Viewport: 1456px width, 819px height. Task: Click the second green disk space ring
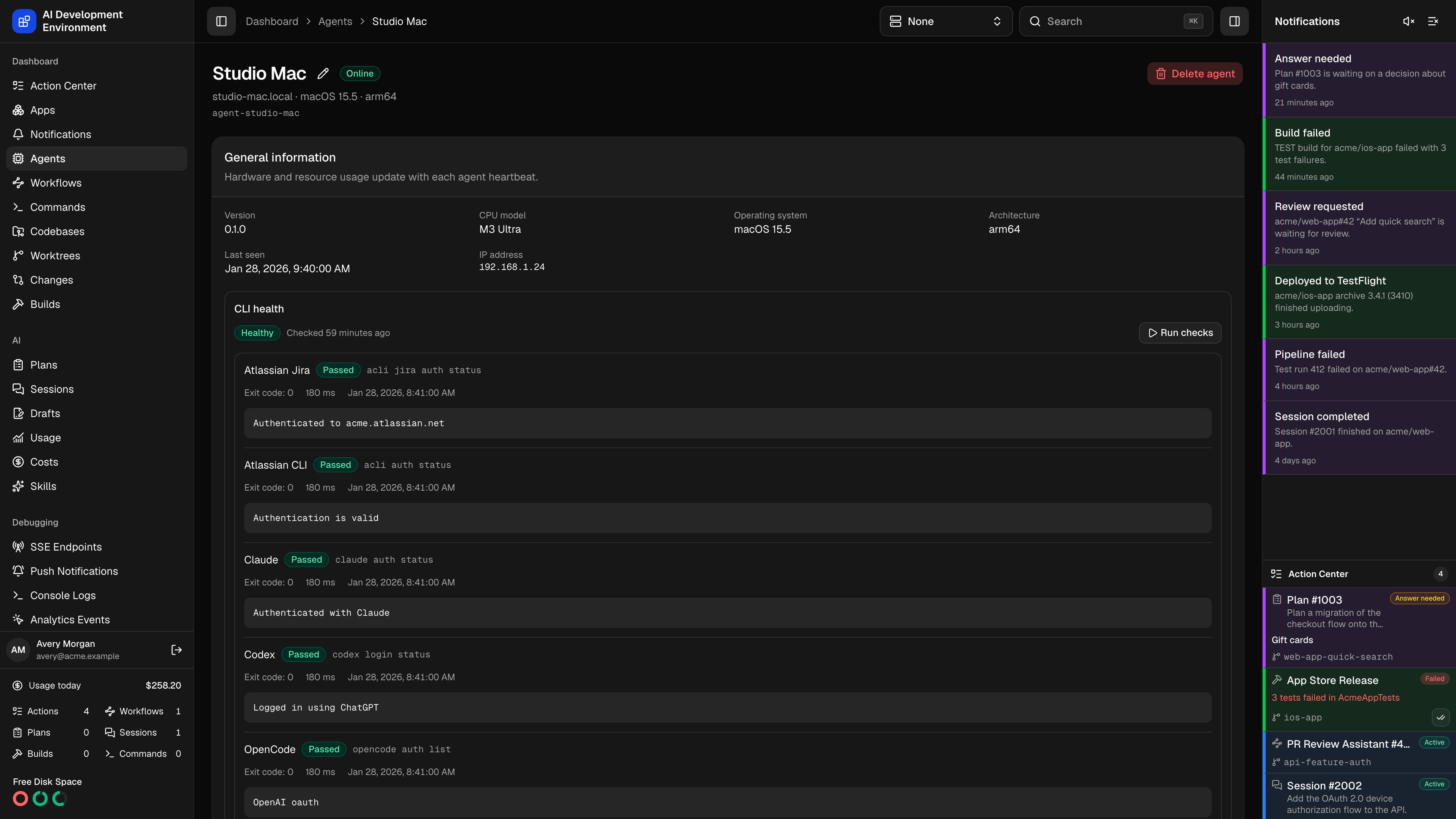click(60, 799)
